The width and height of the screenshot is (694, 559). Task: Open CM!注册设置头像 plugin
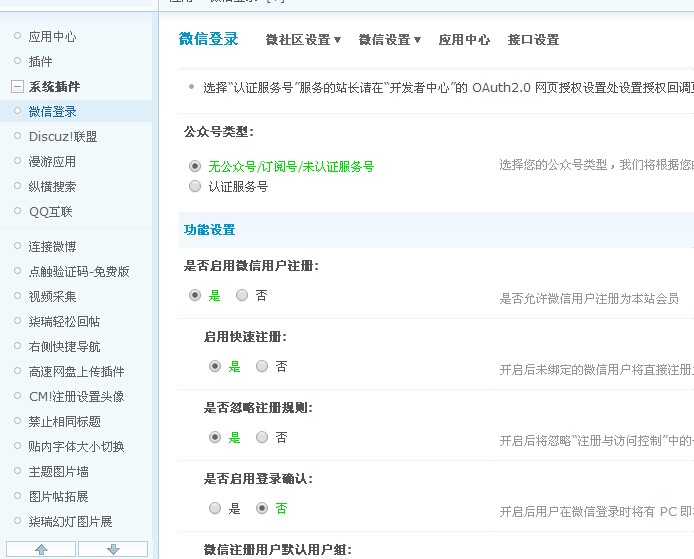(x=76, y=397)
